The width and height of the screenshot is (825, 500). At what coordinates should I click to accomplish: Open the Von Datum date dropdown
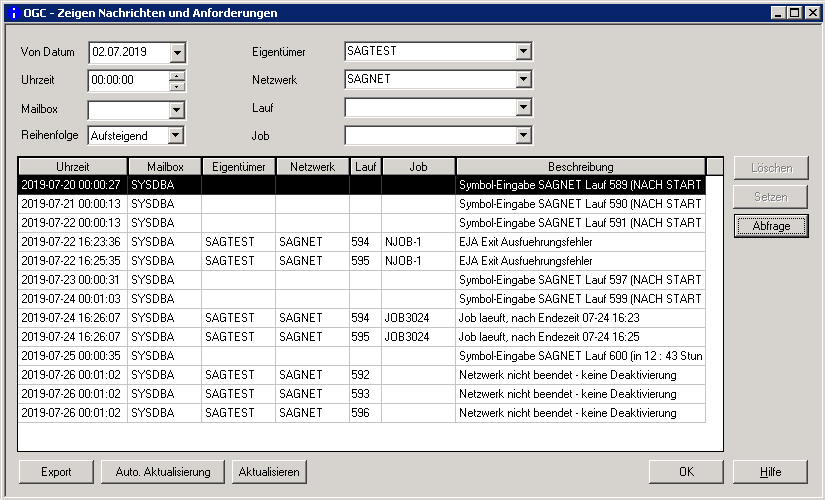coord(177,52)
